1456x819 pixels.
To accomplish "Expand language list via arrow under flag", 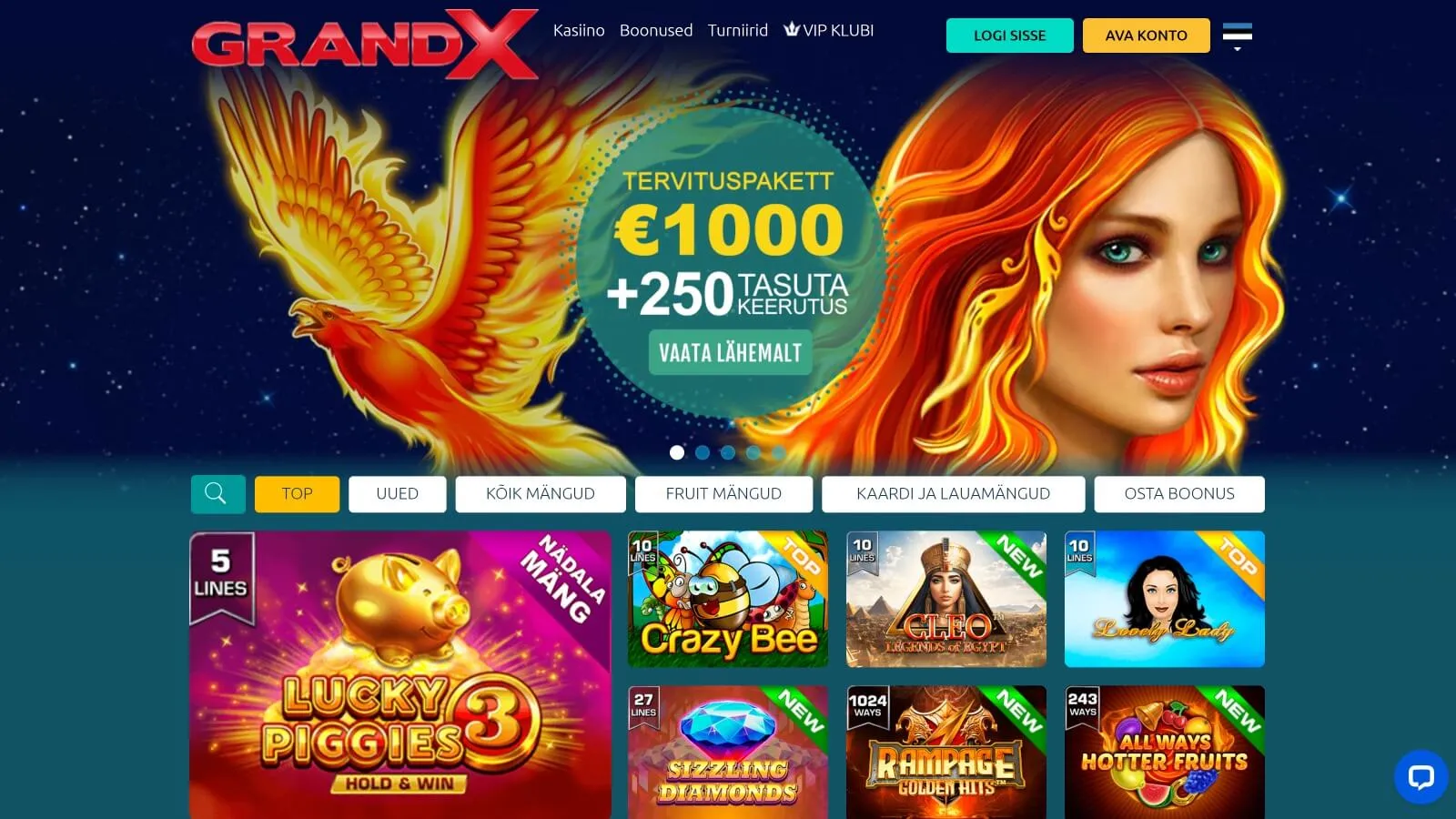I will click(1237, 49).
